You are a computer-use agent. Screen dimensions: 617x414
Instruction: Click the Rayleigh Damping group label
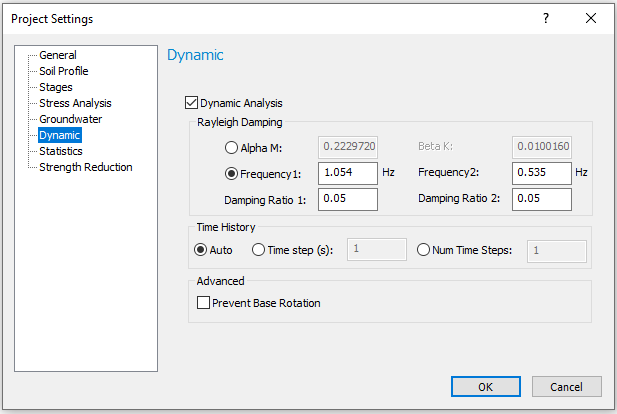tap(240, 122)
